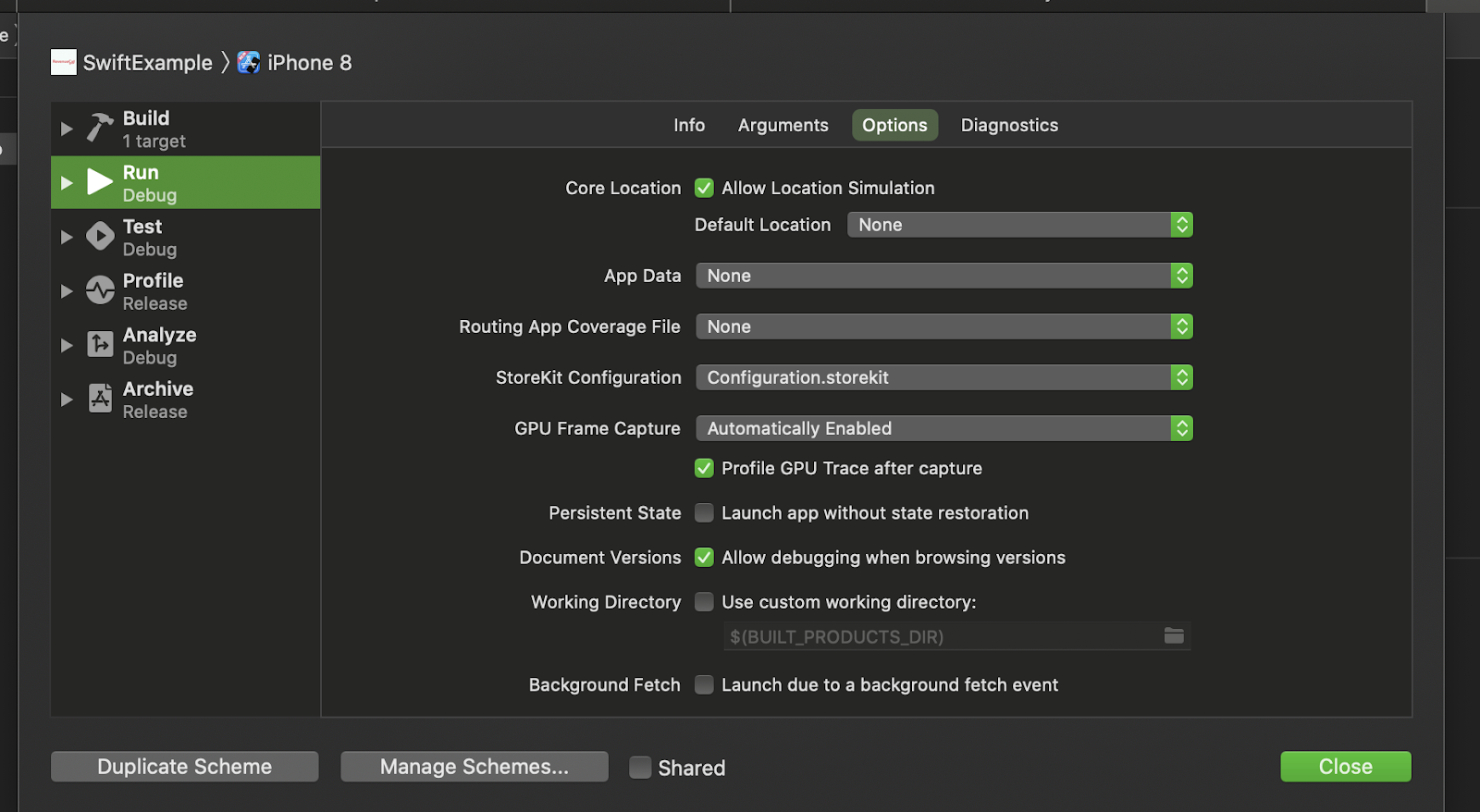Click the Archive action icon

click(100, 399)
